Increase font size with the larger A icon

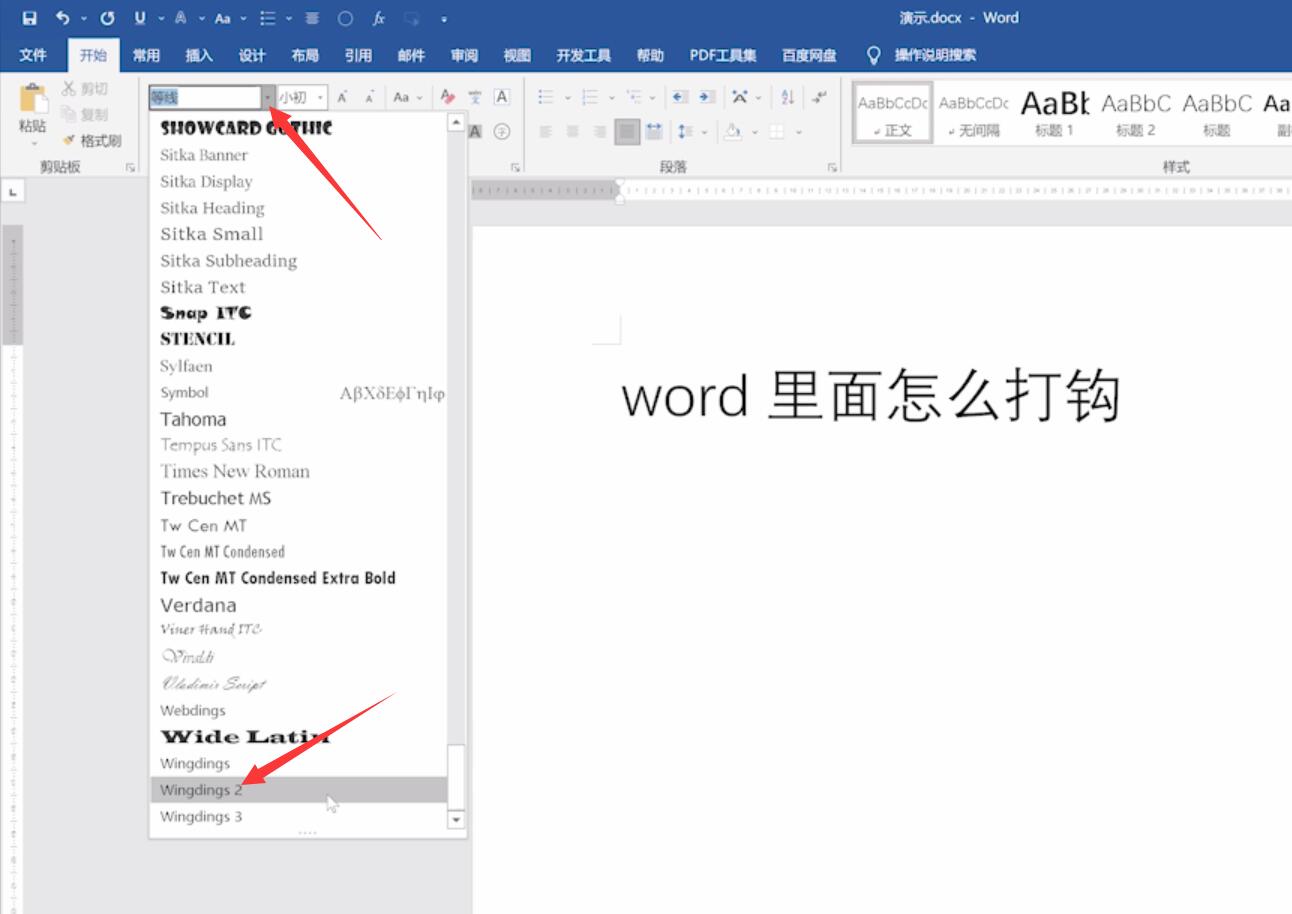pos(343,97)
